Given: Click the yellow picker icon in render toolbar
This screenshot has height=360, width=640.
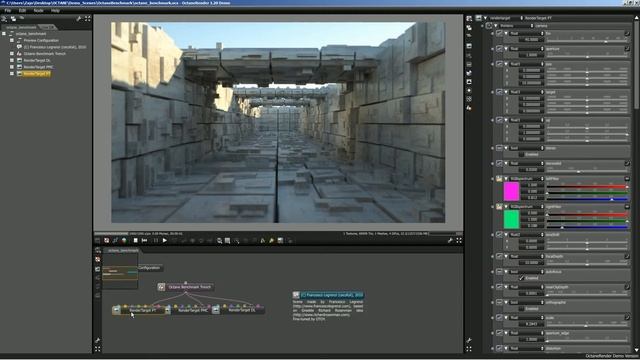Looking at the screenshot, I should tap(271, 241).
